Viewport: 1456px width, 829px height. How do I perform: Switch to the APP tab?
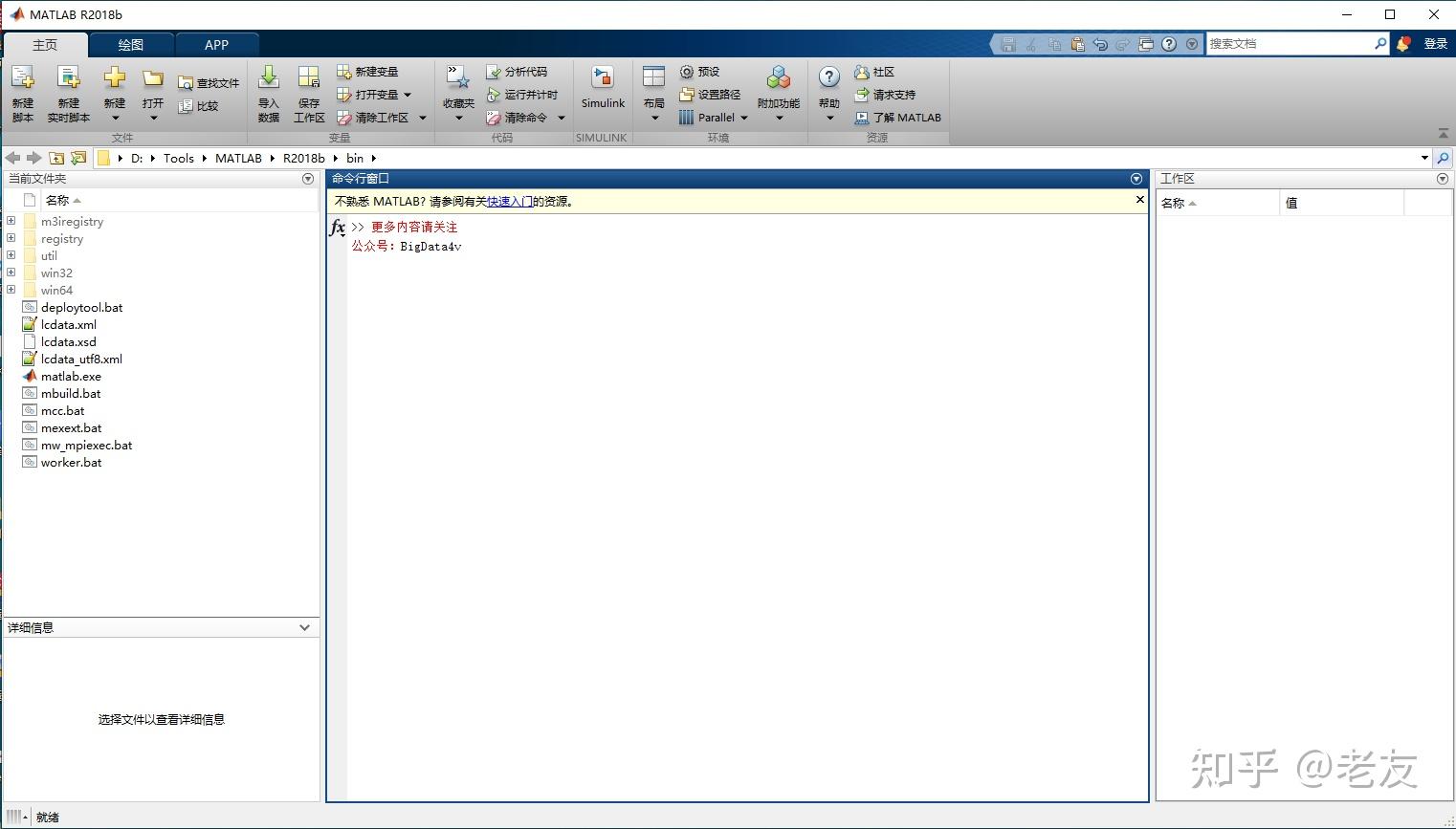[x=216, y=44]
